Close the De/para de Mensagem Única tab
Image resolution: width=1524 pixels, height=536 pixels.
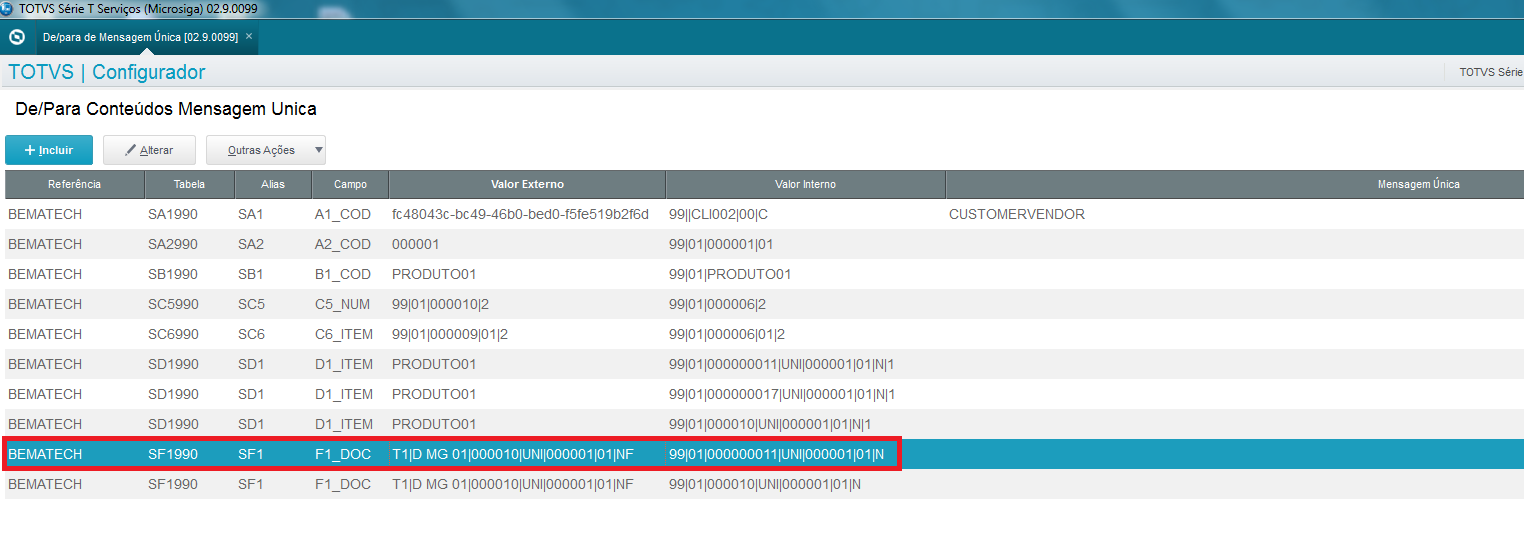(249, 36)
